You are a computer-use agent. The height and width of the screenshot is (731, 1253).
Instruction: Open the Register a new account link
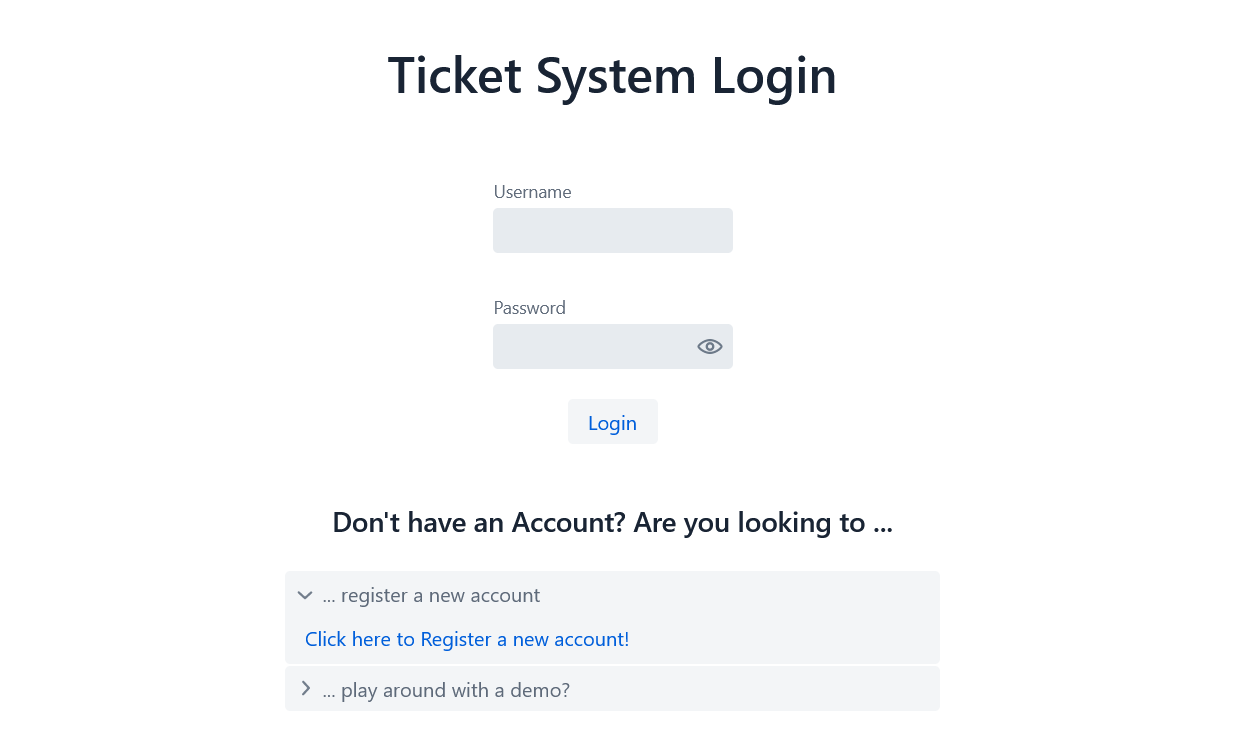pyautogui.click(x=467, y=639)
